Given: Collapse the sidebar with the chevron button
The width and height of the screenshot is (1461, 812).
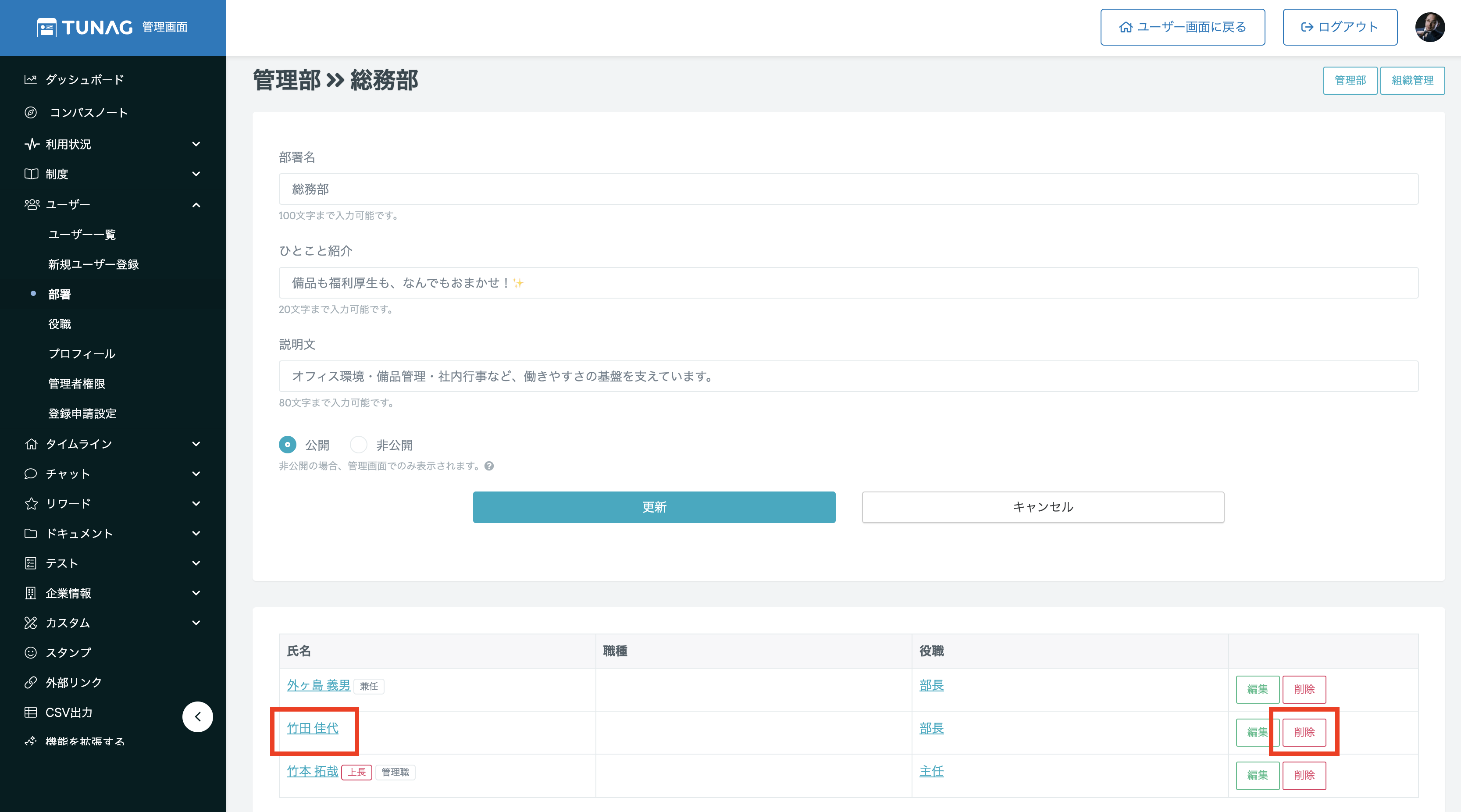Looking at the screenshot, I should point(197,717).
